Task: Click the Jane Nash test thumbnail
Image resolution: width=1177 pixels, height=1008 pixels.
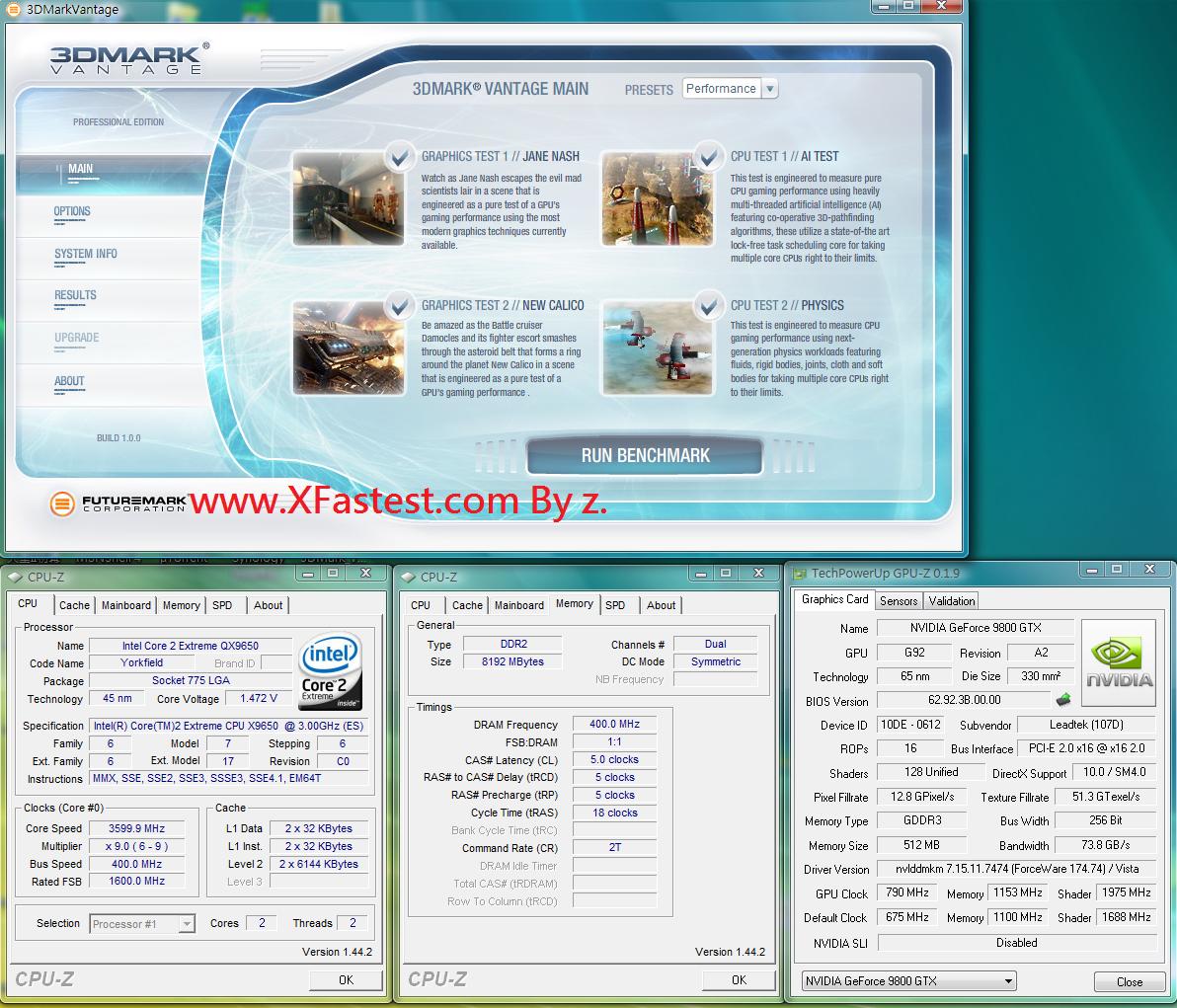Action: (x=348, y=198)
